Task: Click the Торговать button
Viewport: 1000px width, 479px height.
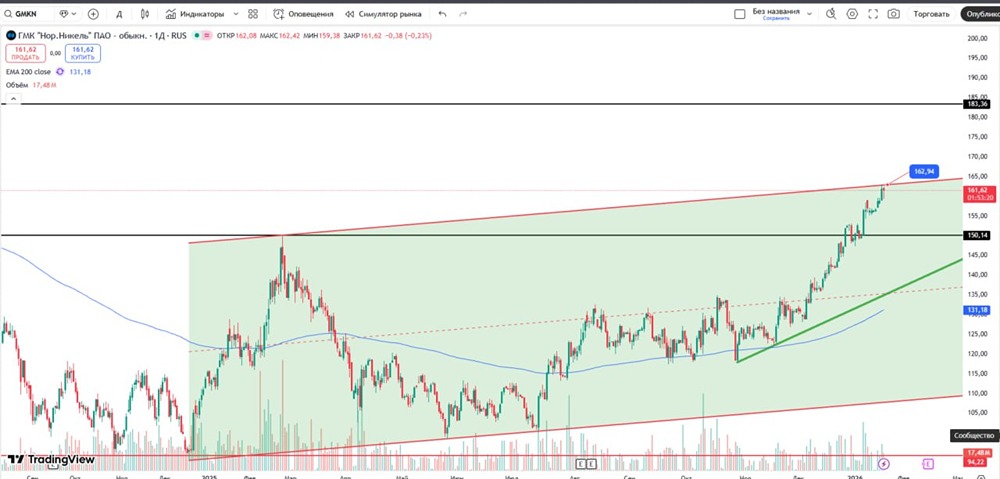Action: 931,13
